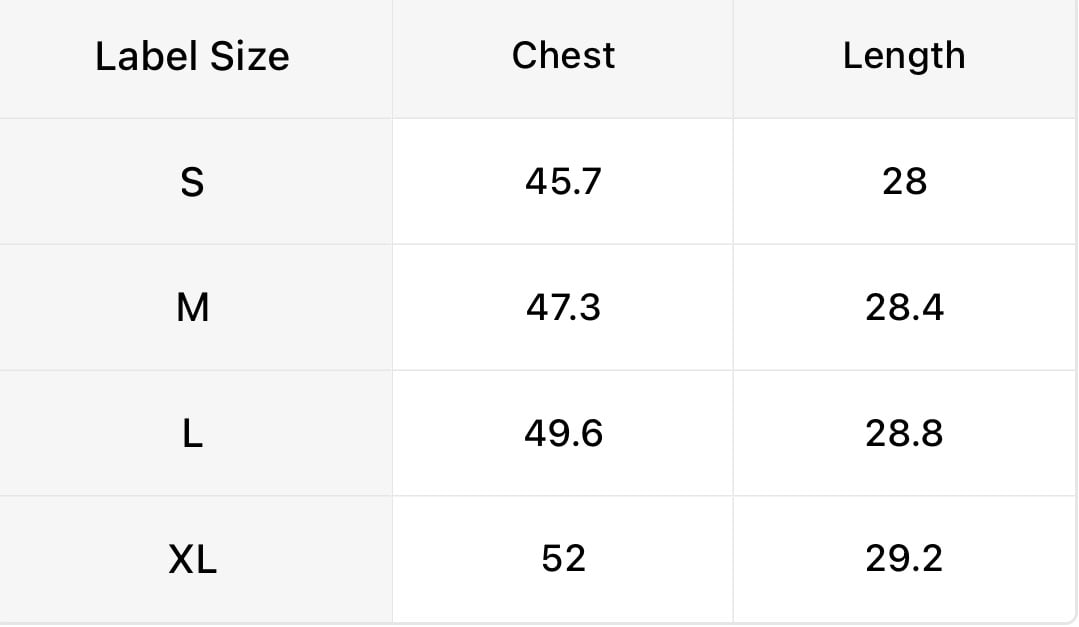
Task: Choose the L size row label
Action: point(192,434)
